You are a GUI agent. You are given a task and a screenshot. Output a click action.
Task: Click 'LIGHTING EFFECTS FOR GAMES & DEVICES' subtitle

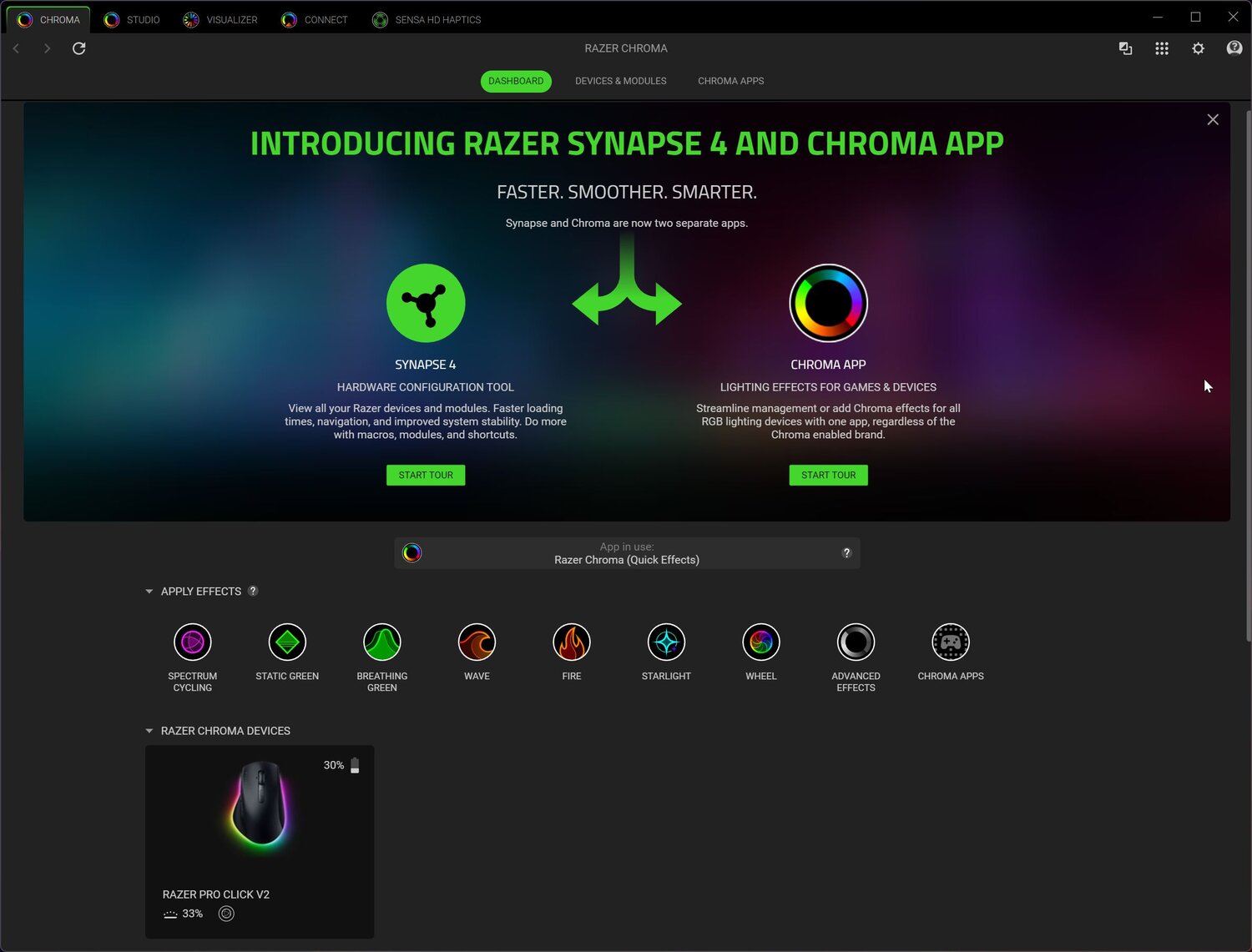click(828, 387)
